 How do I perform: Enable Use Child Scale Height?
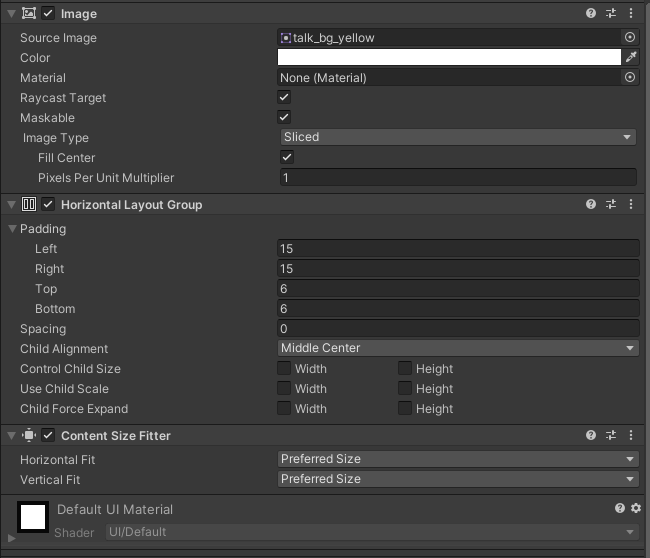pyautogui.click(x=405, y=388)
